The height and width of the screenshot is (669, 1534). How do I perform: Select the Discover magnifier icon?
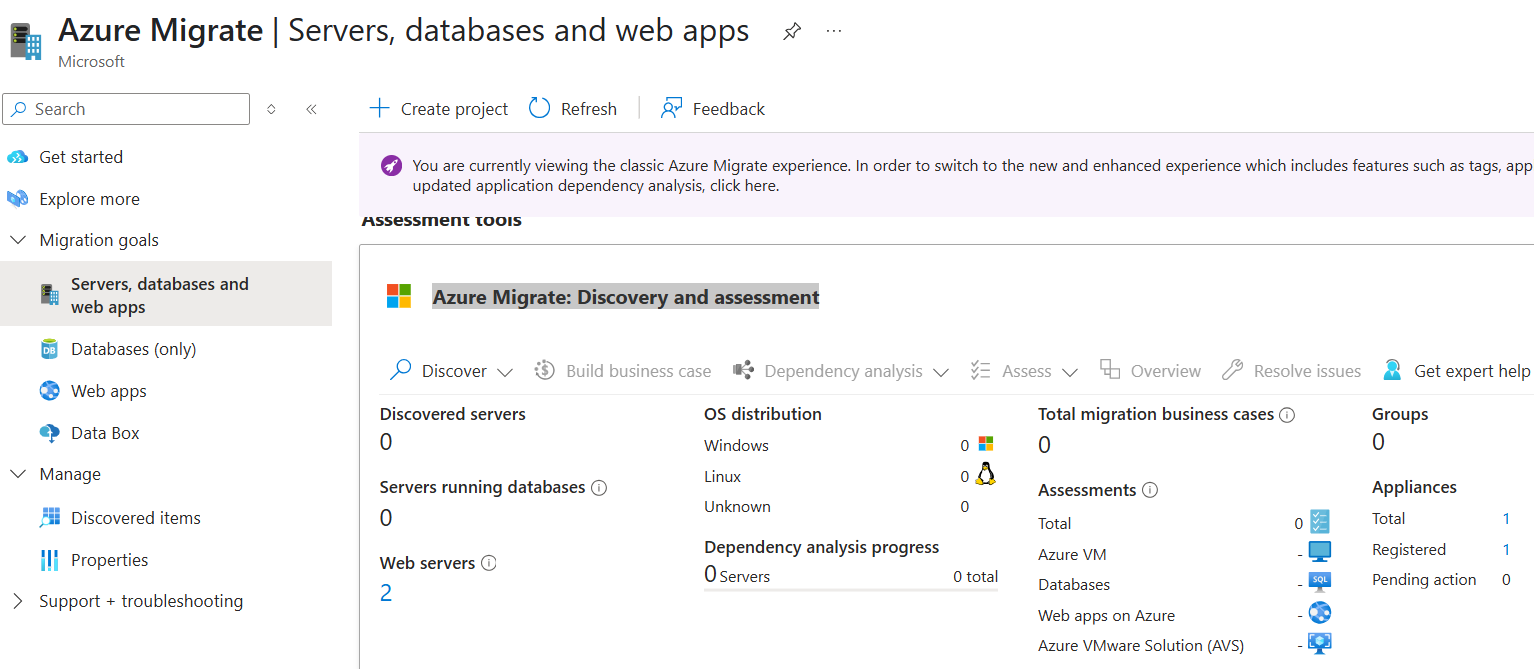click(399, 370)
